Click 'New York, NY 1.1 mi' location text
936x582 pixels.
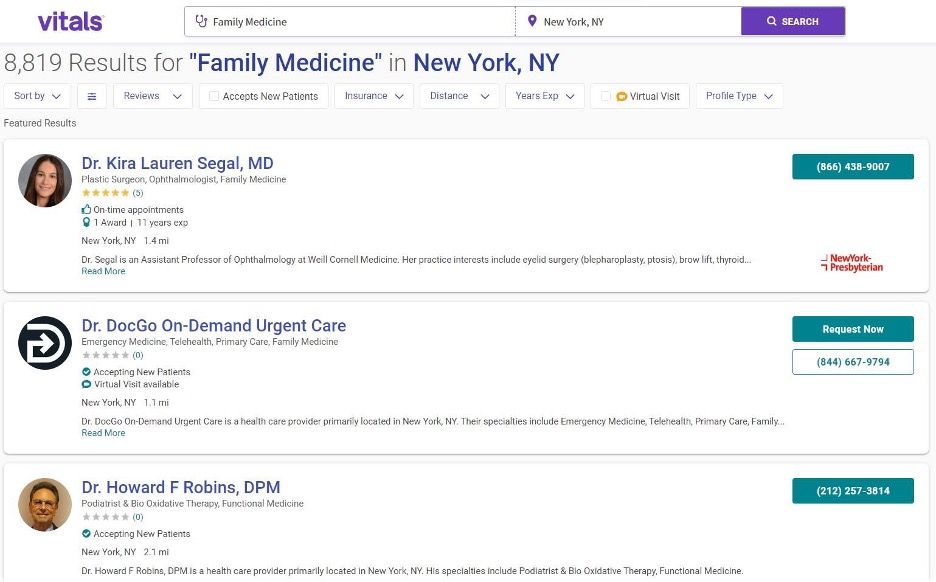click(125, 402)
